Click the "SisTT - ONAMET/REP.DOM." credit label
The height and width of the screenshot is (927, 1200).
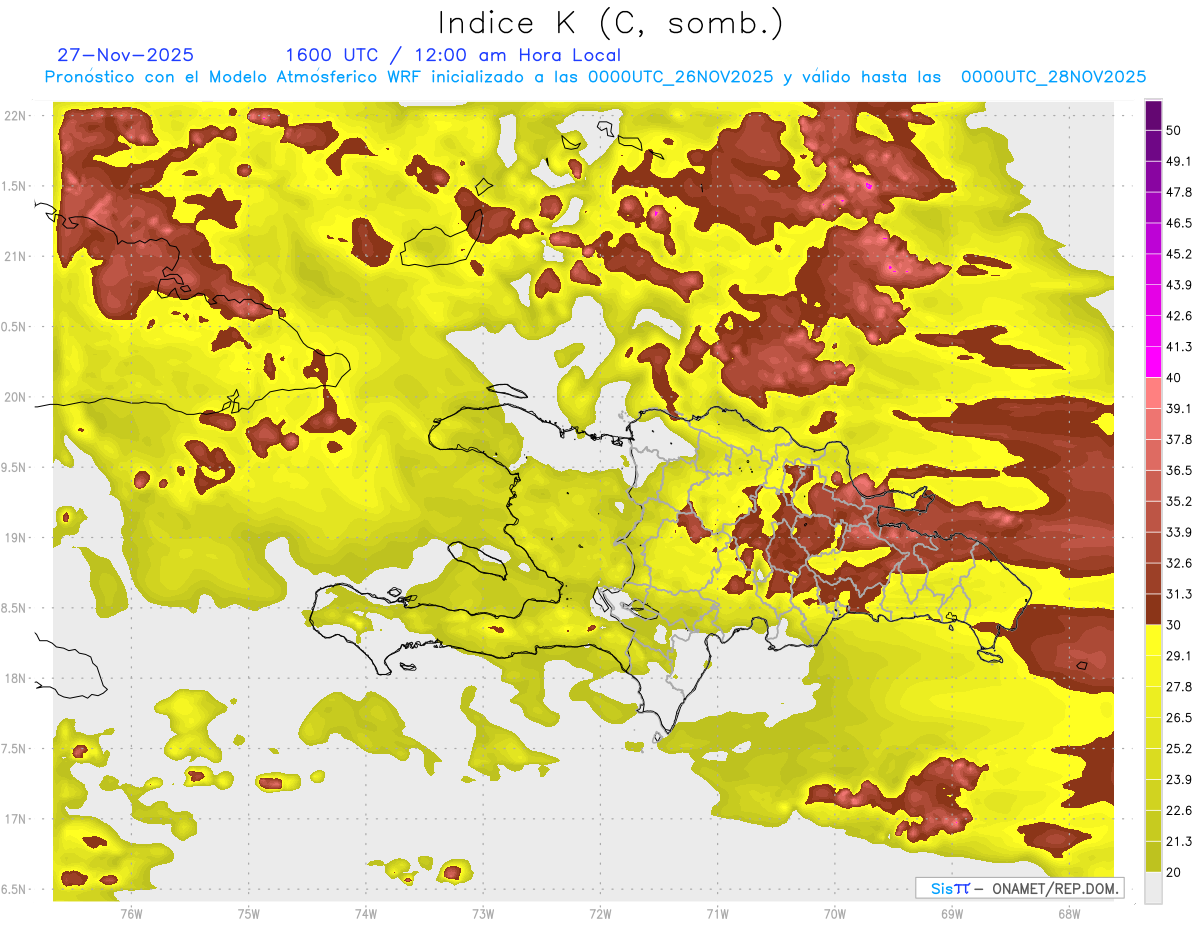[1019, 888]
